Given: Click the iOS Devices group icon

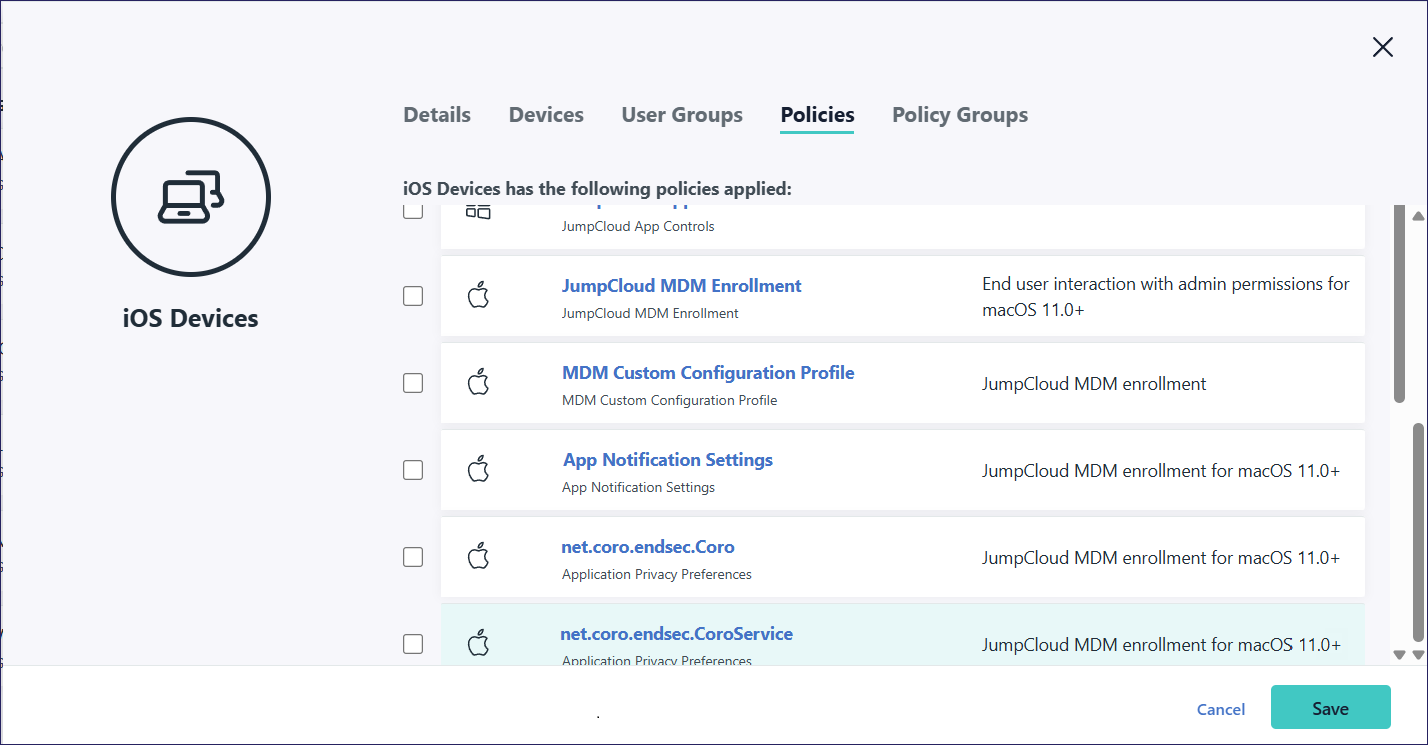Looking at the screenshot, I should pos(191,197).
